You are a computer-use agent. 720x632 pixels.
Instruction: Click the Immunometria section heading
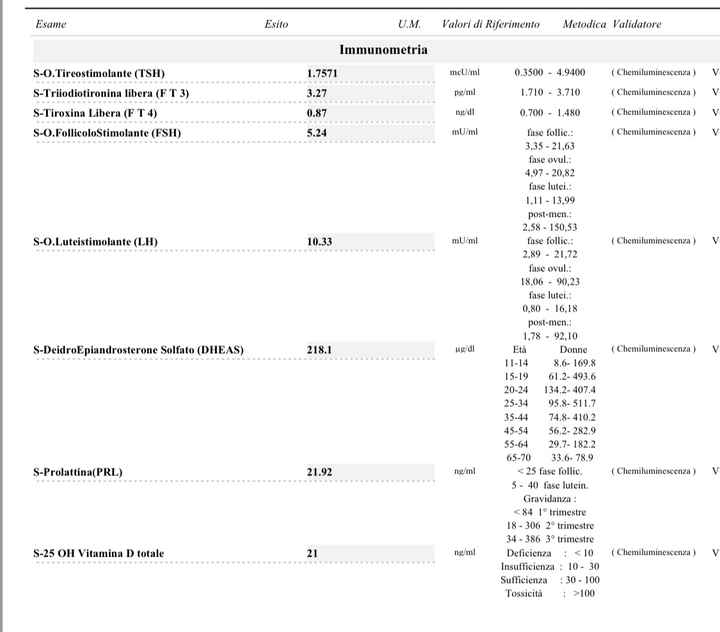tap(384, 50)
